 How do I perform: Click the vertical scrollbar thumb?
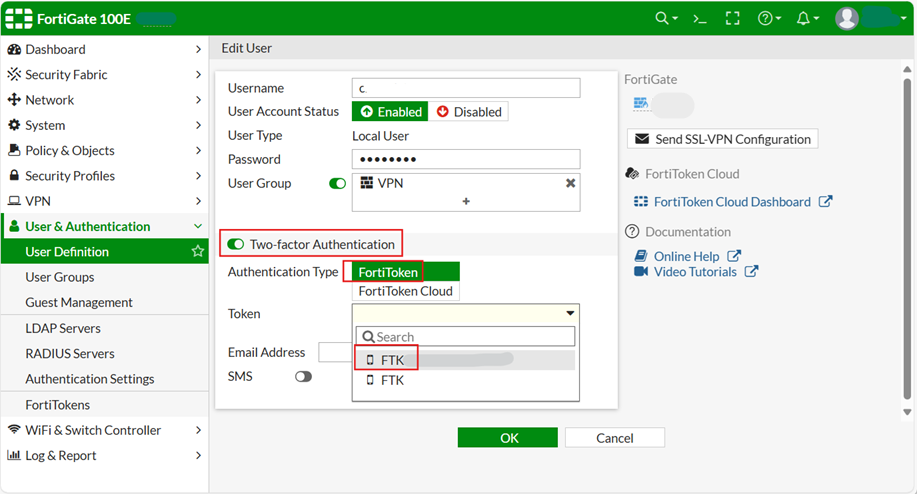907,239
